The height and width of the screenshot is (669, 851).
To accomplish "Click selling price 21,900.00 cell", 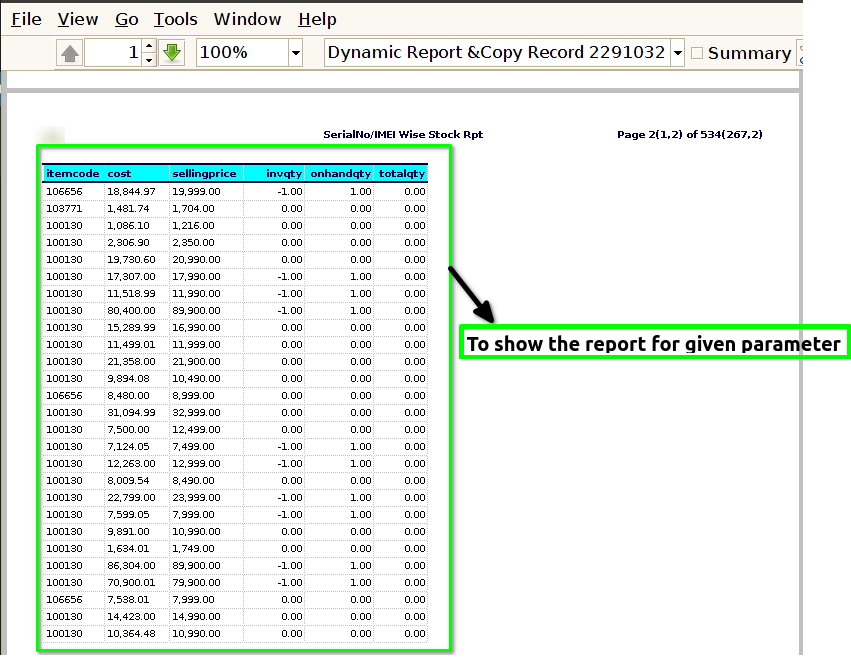I will click(196, 361).
